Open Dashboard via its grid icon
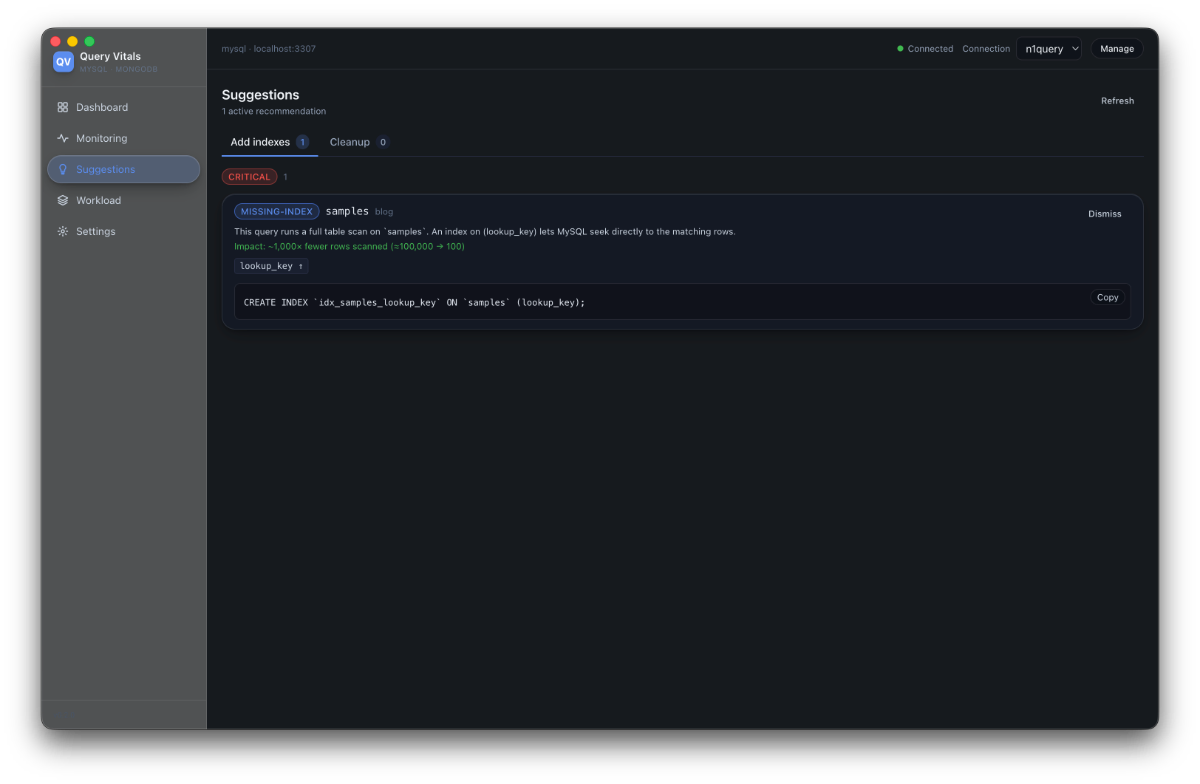The height and width of the screenshot is (784, 1200). point(63,107)
